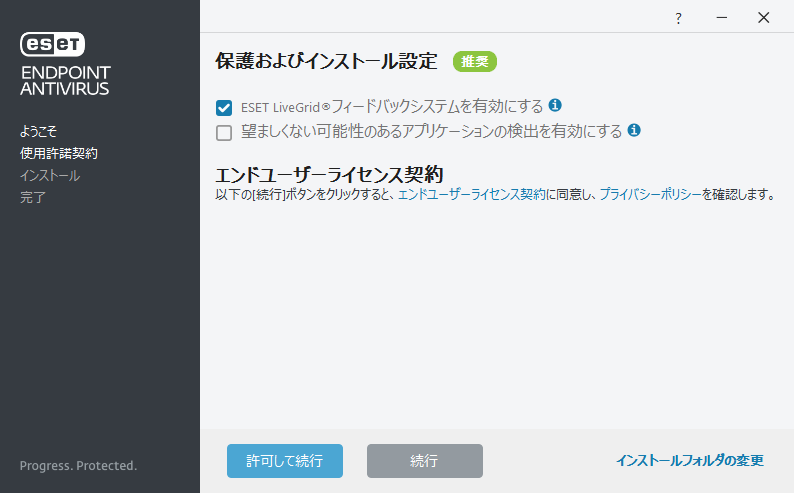Screen dimensions: 794x493
Task: Click the green 推奨 badge
Action: (474, 62)
